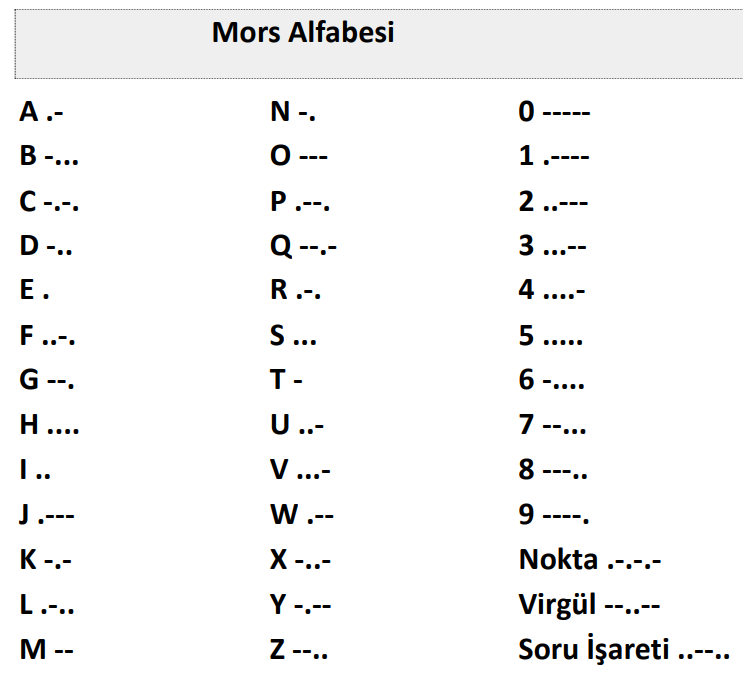
Task: Select the C -.-. entry
Action: (x=49, y=201)
